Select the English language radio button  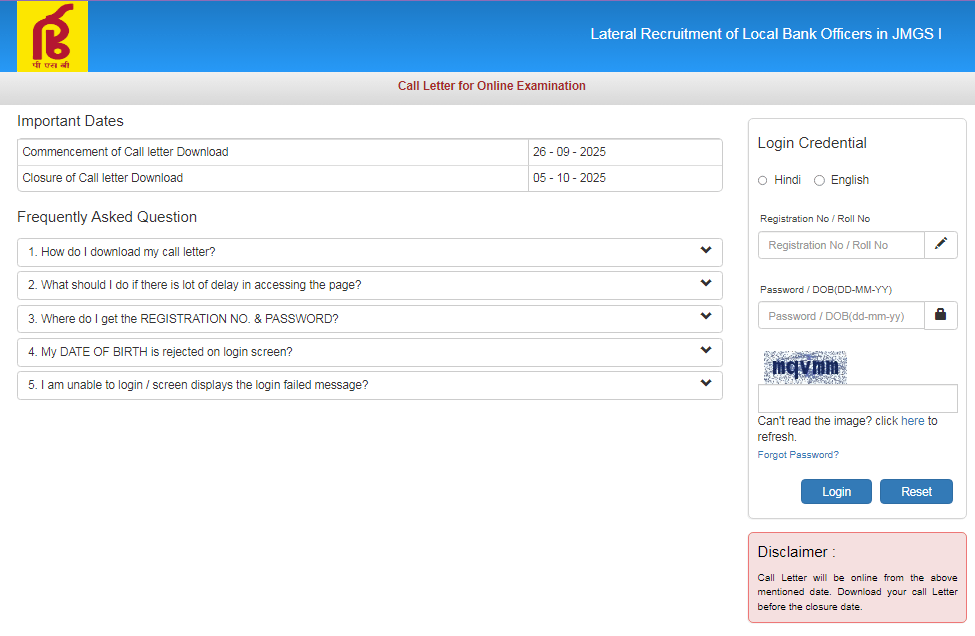820,180
